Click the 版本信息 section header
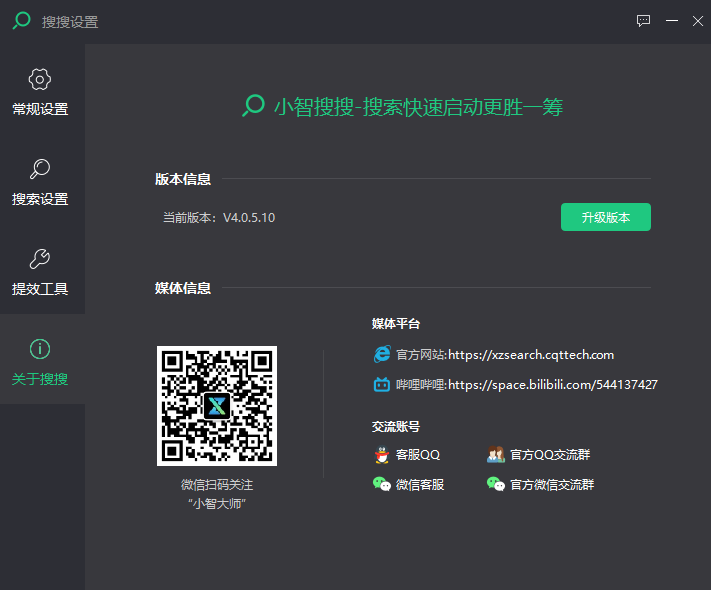The width and height of the screenshot is (711, 590). [x=183, y=179]
